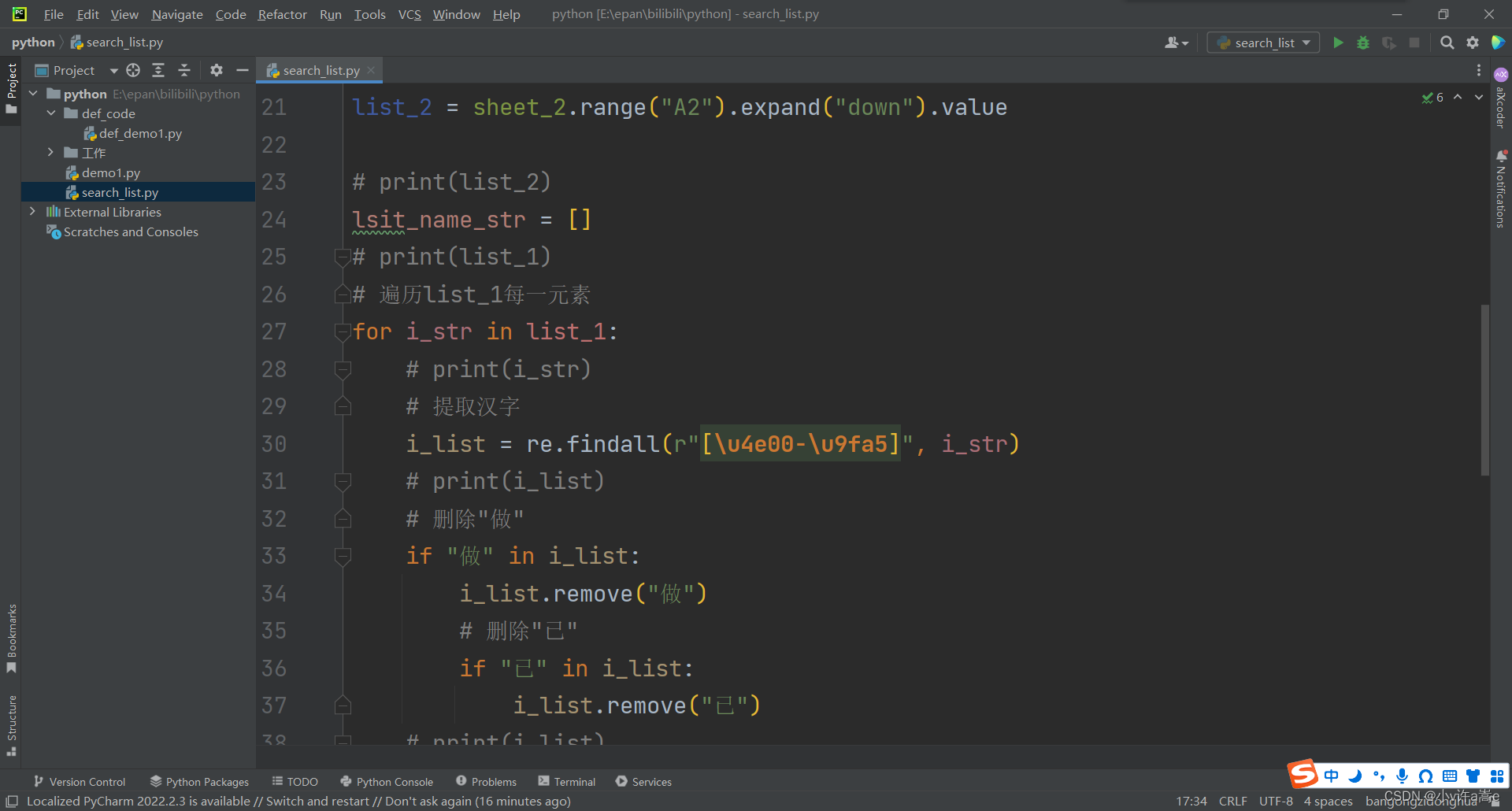Open the search_list run configuration dropdown
Screen dimensions: 1512x811
(x=1305, y=43)
